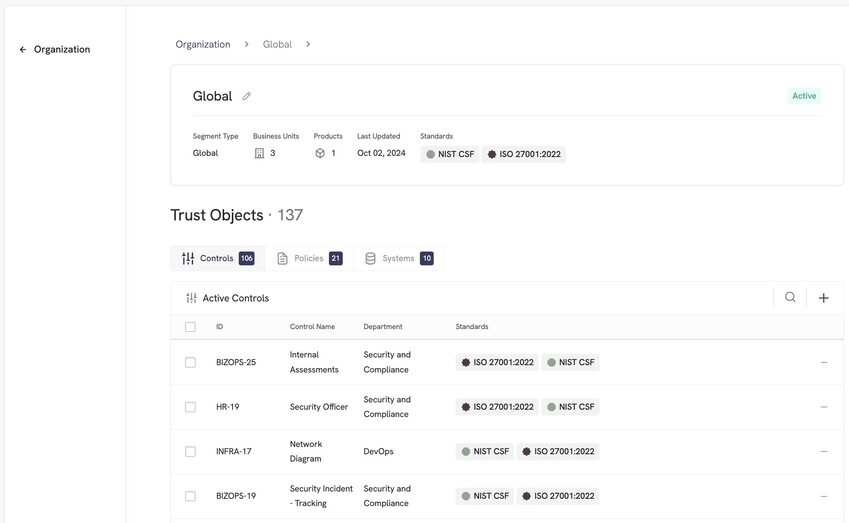Click the ISO 27001:2022 standards tag in header
Image resolution: width=849 pixels, height=523 pixels.
pos(524,154)
